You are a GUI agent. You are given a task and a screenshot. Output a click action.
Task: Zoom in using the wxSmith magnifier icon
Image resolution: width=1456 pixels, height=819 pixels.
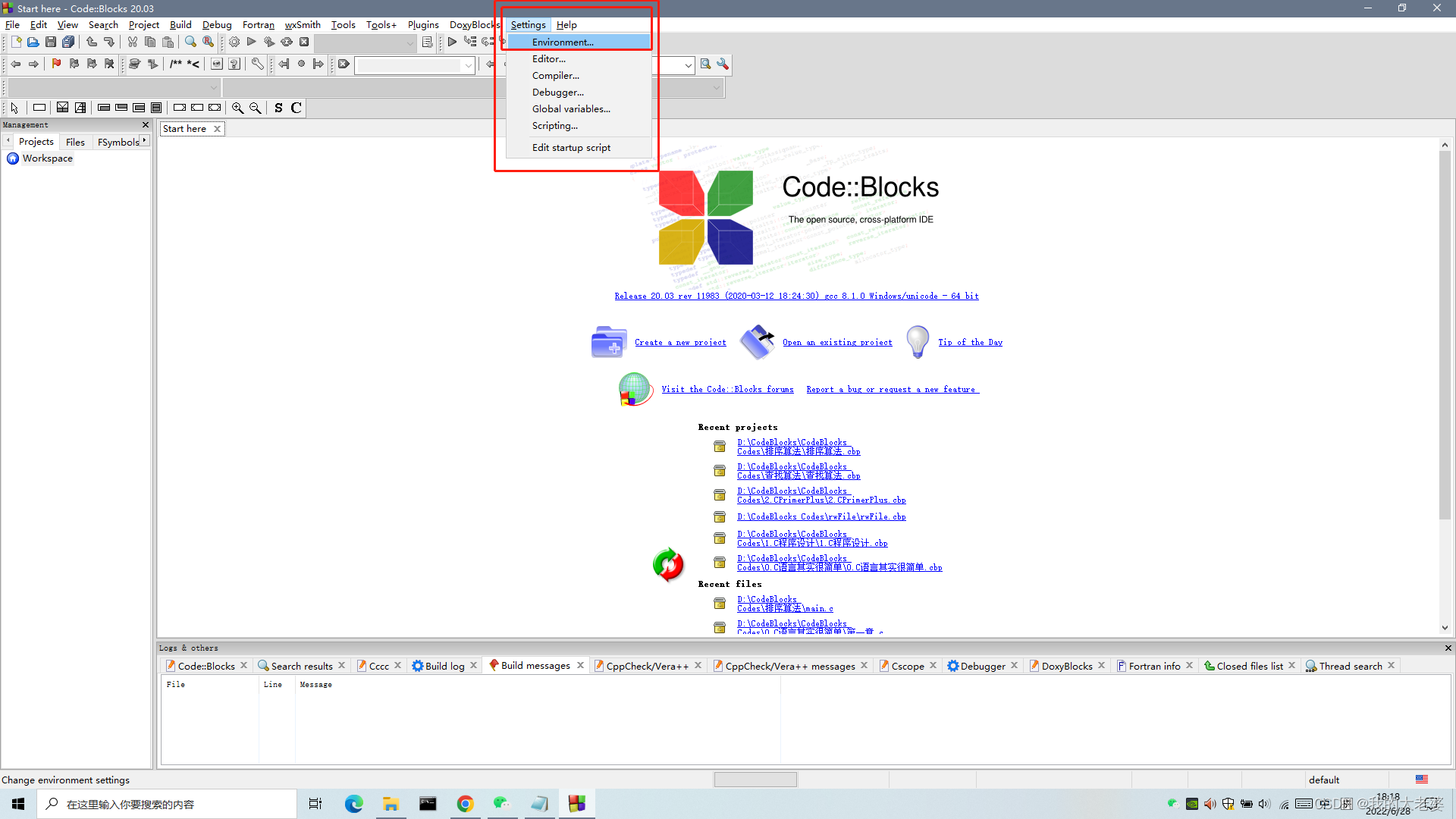click(237, 108)
